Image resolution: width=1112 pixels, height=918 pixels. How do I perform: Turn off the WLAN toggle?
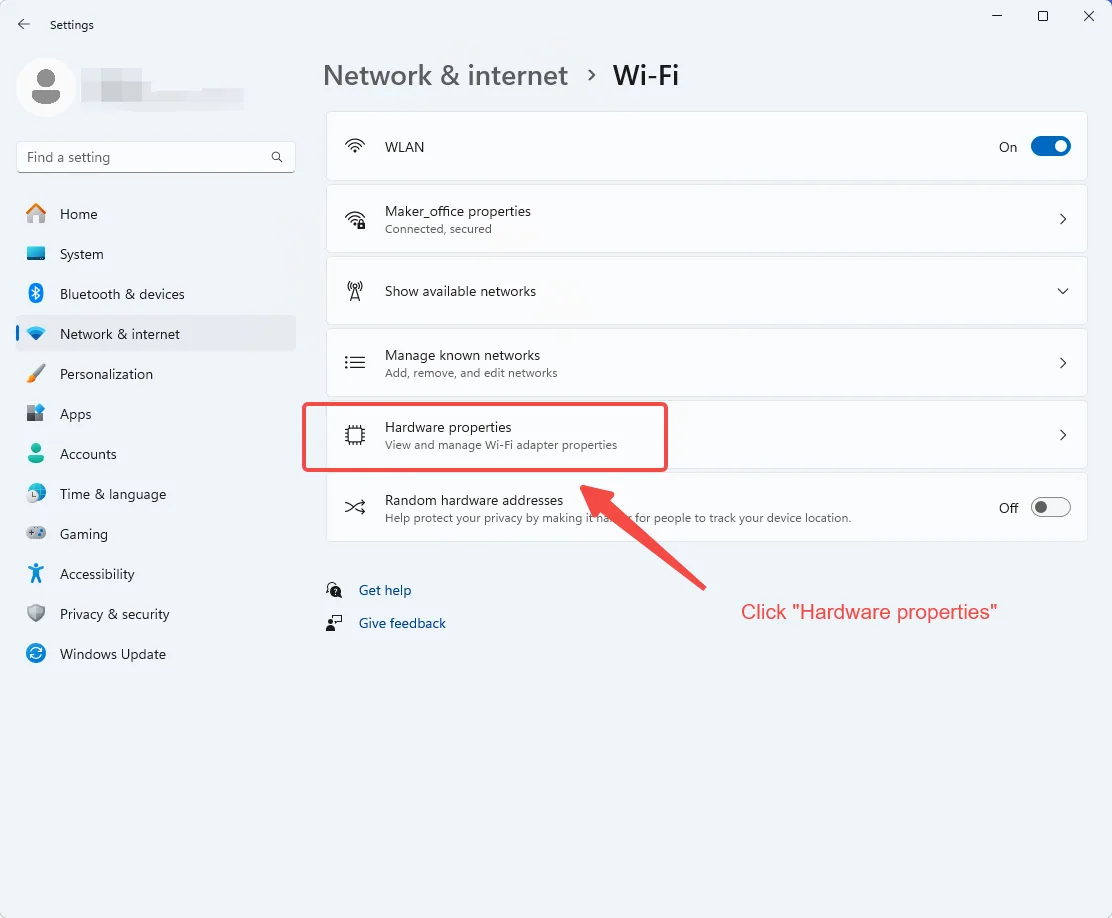tap(1050, 146)
